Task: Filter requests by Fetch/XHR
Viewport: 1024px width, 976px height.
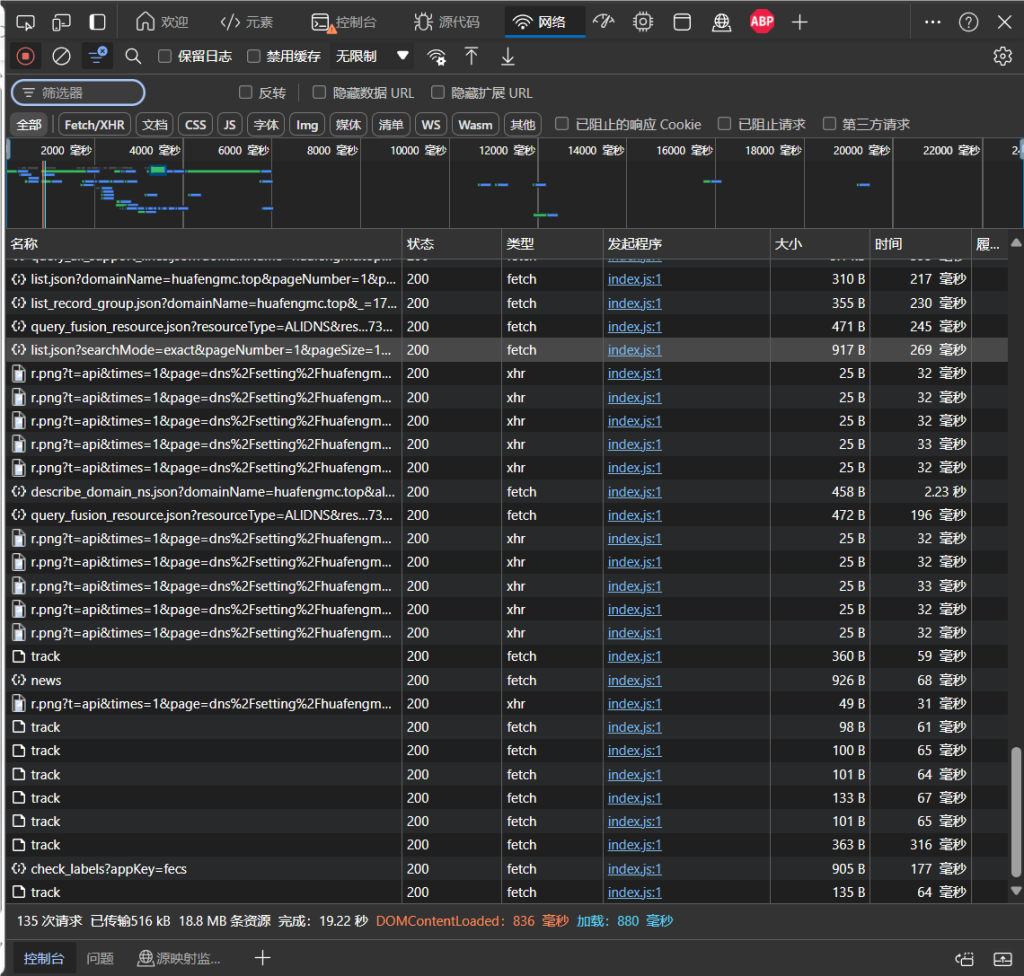Action: (95, 124)
